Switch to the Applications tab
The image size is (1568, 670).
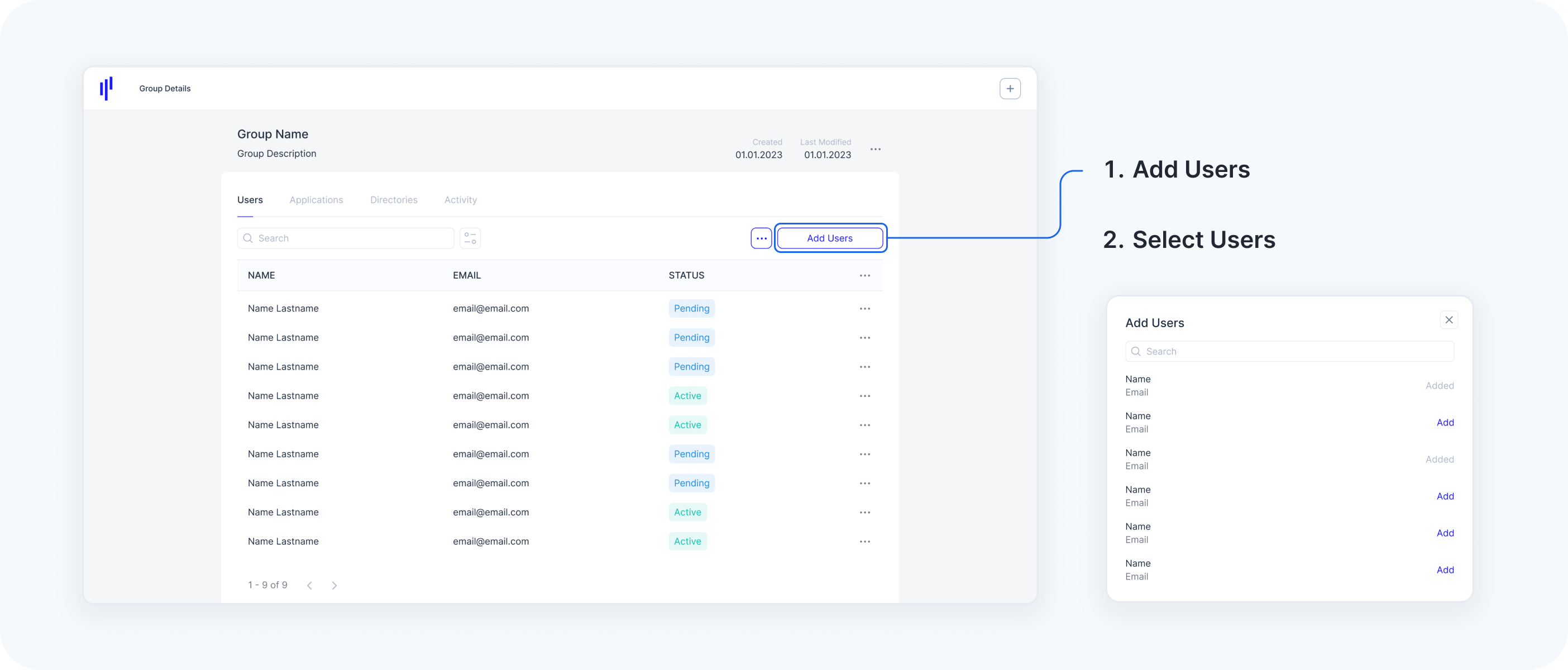316,200
